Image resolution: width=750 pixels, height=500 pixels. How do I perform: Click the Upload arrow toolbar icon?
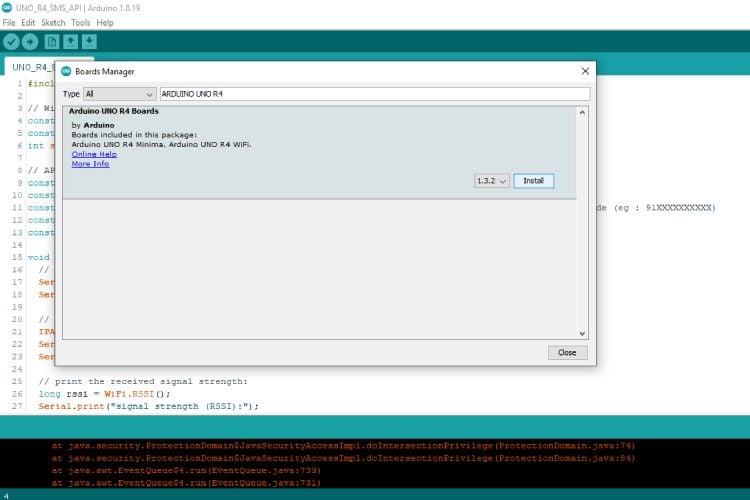[x=30, y=42]
